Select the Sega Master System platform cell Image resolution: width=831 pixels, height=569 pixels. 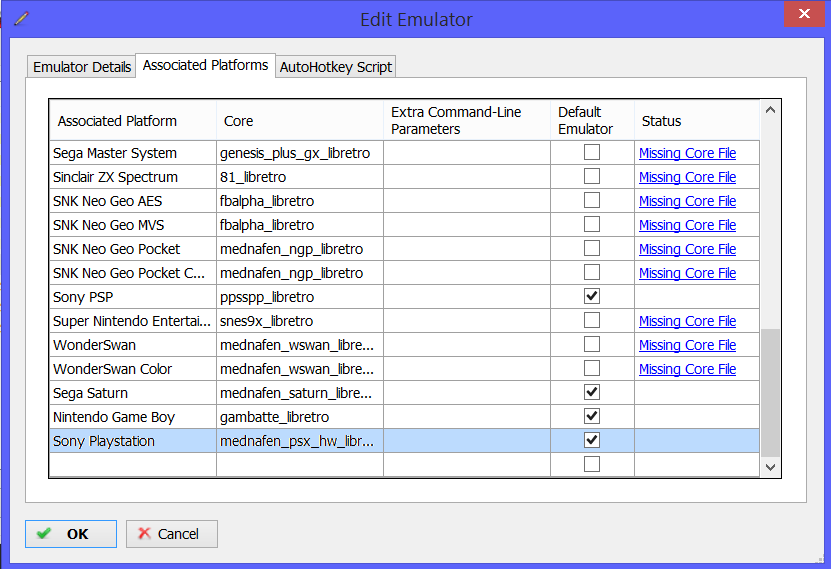(133, 153)
